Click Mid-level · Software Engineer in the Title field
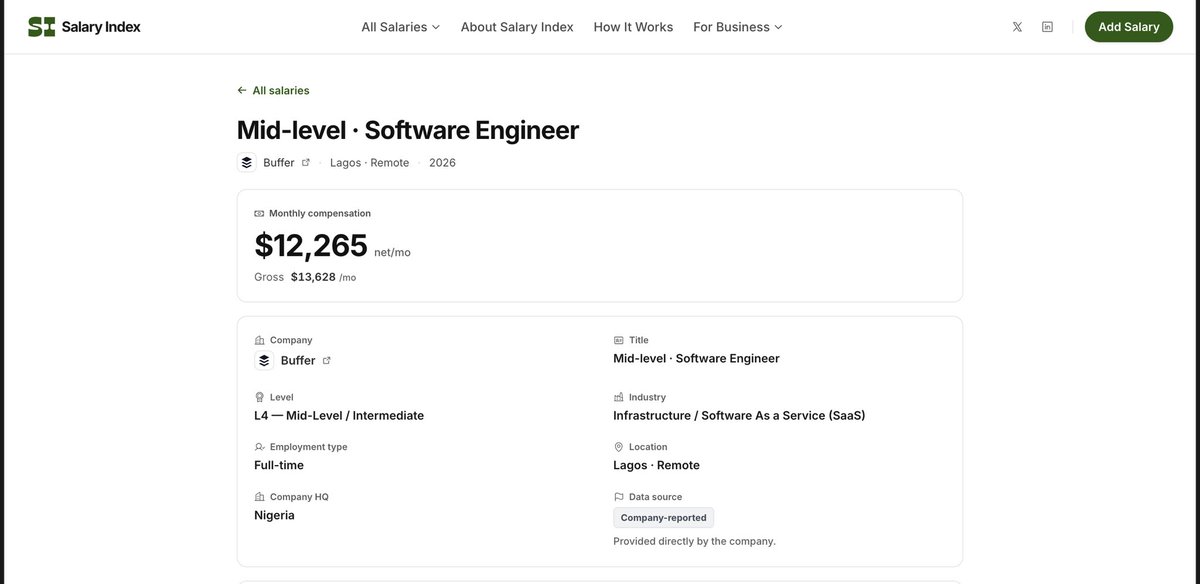Image resolution: width=1200 pixels, height=584 pixels. click(696, 358)
